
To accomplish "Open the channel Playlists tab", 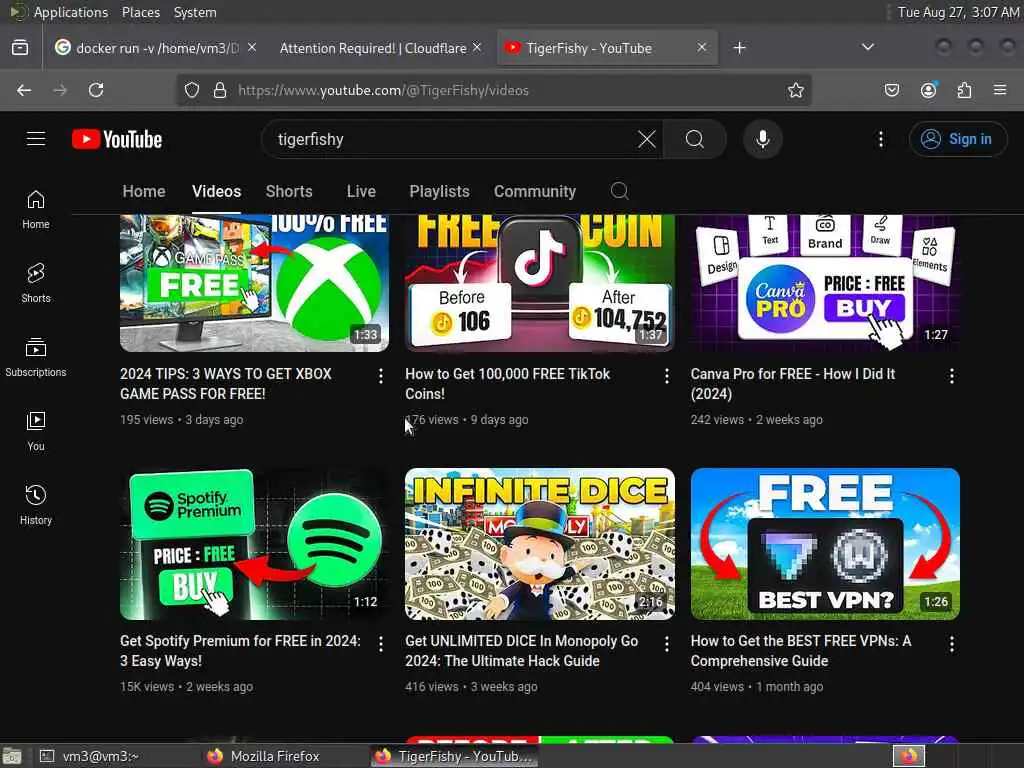I will click(440, 191).
